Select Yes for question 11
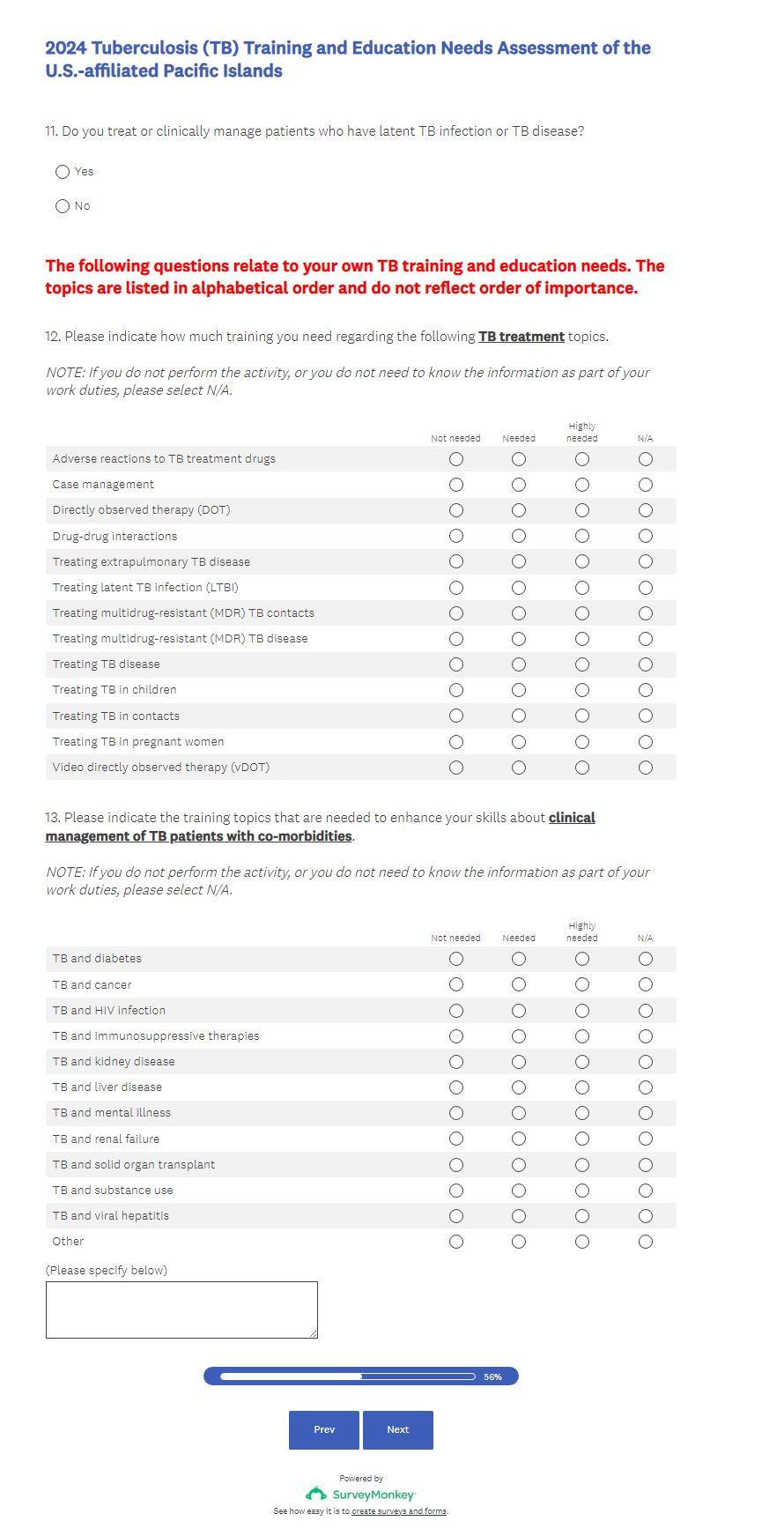The image size is (784, 1536). (63, 172)
